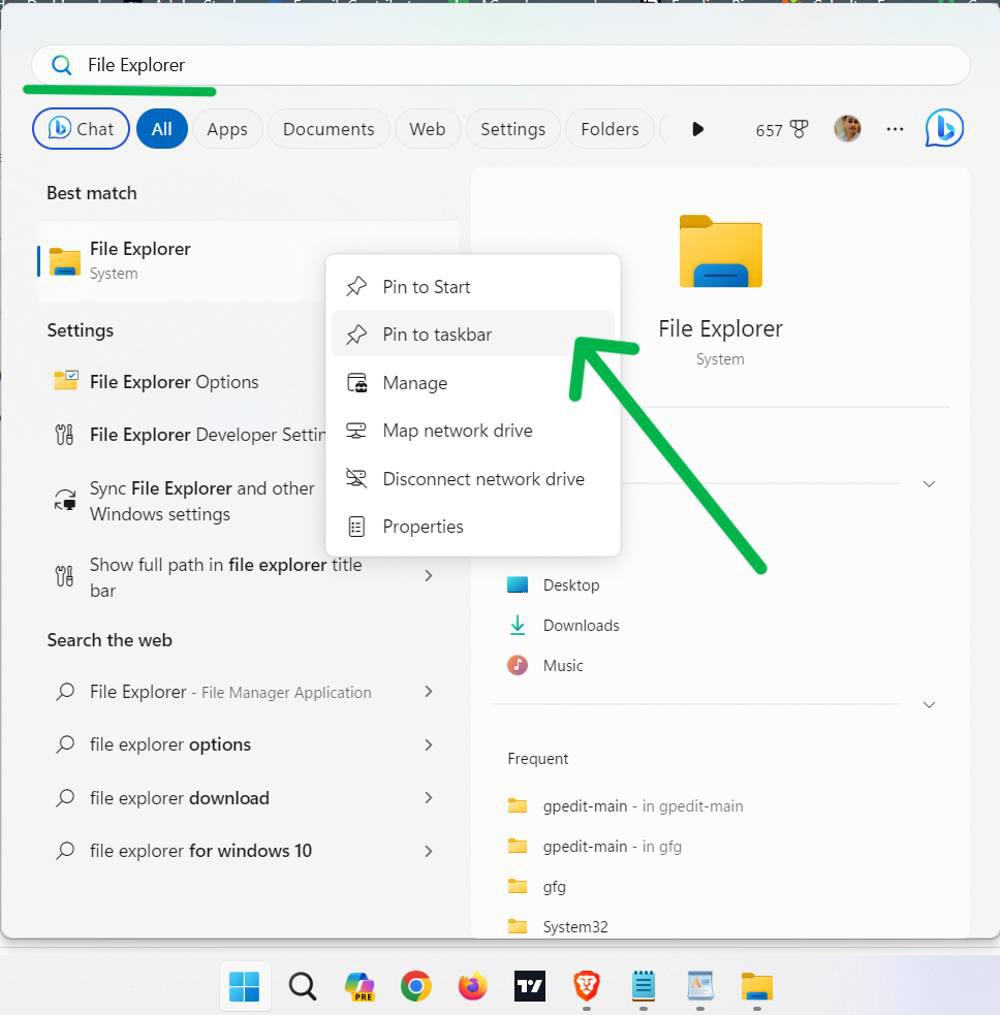The width and height of the screenshot is (1000, 1015).
Task: Open Copilot preview from taskbar
Action: tap(359, 987)
